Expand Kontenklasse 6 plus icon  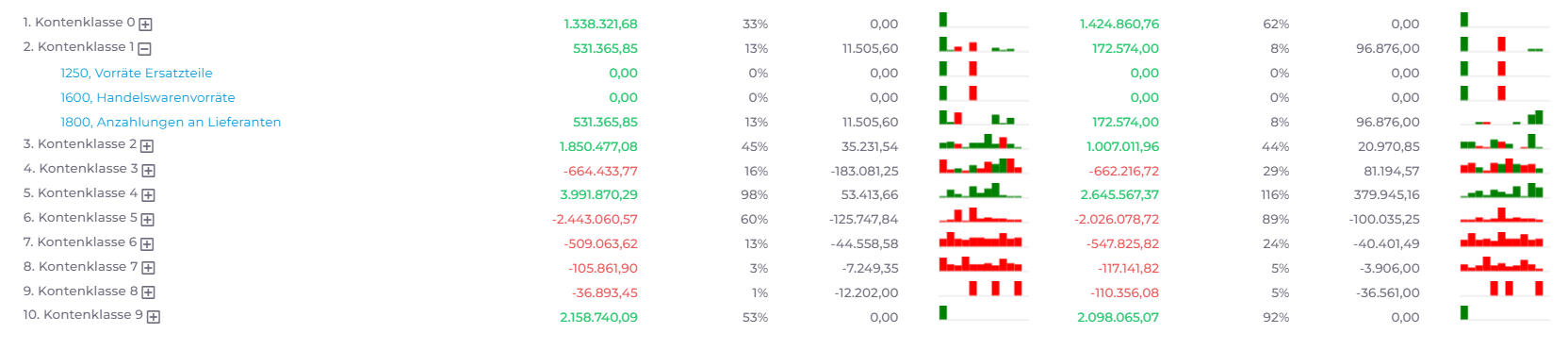[147, 244]
